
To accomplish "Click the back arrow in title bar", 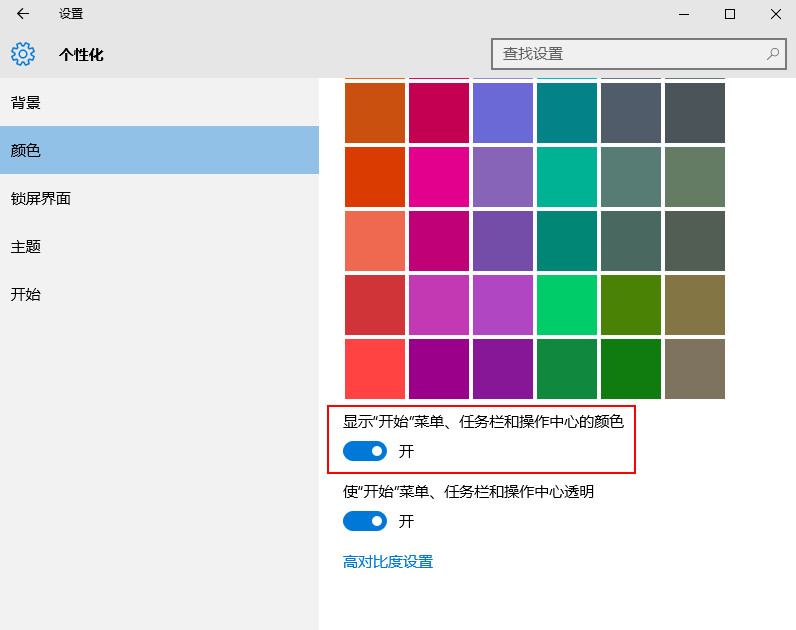I will 23,14.
